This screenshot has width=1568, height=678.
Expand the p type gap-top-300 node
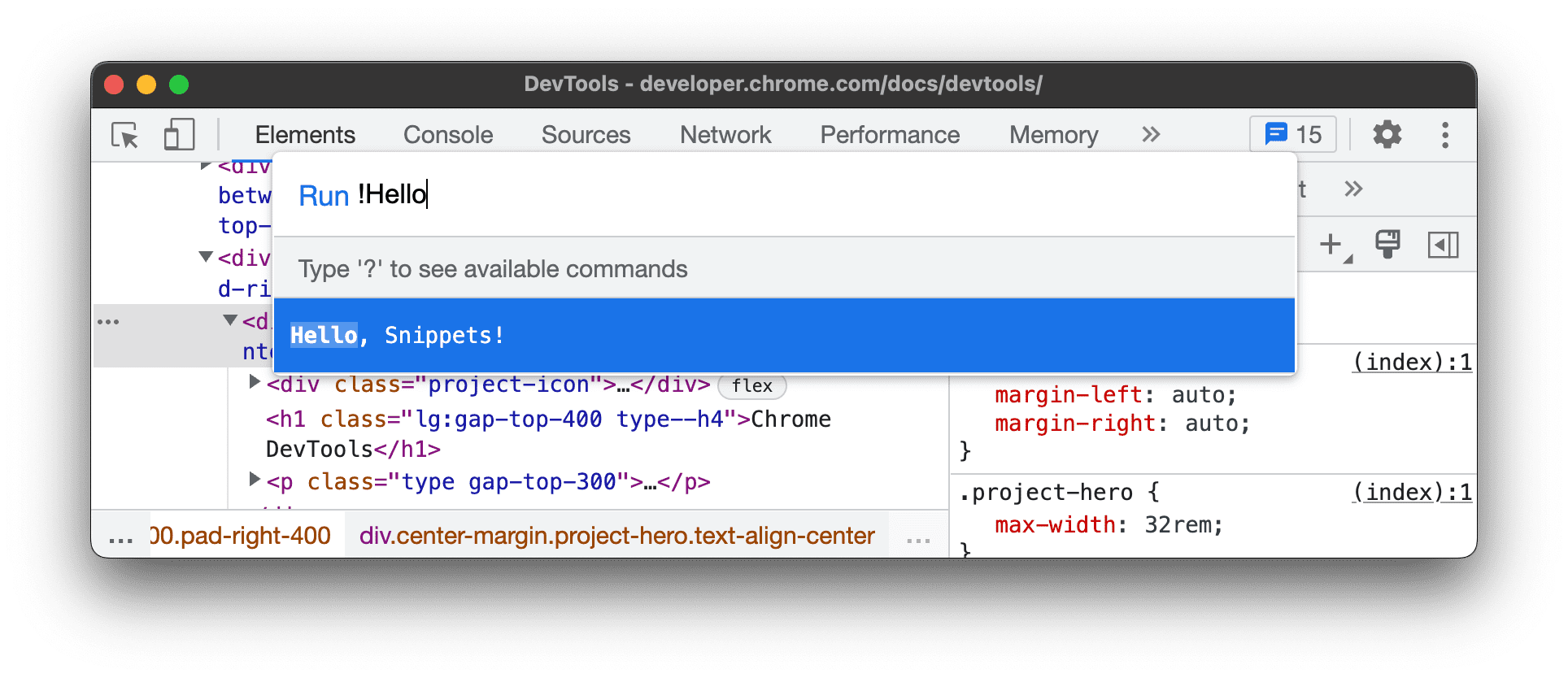(x=255, y=480)
